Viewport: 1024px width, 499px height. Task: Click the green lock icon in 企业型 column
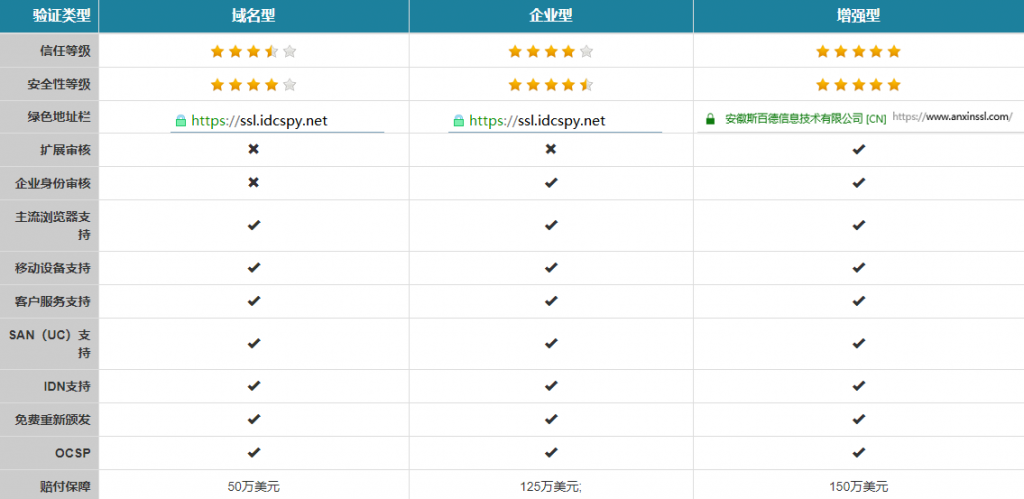pyautogui.click(x=459, y=121)
